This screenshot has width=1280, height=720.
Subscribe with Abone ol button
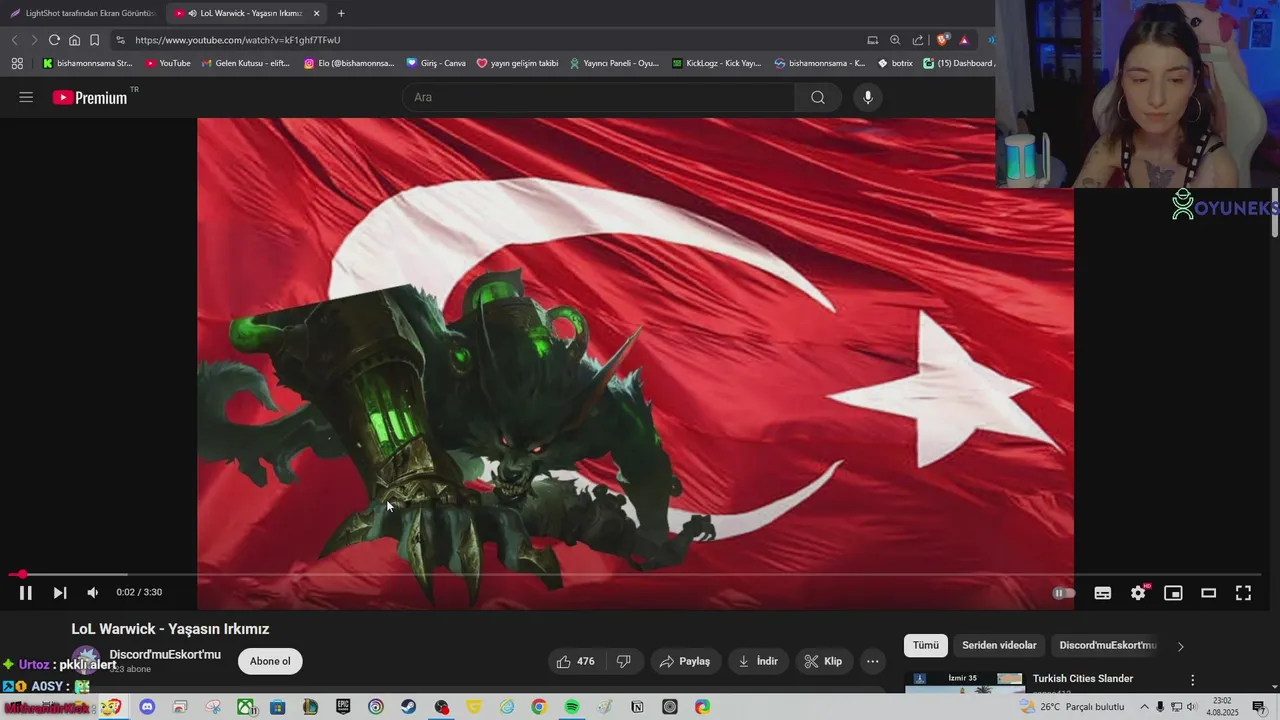pos(270,661)
